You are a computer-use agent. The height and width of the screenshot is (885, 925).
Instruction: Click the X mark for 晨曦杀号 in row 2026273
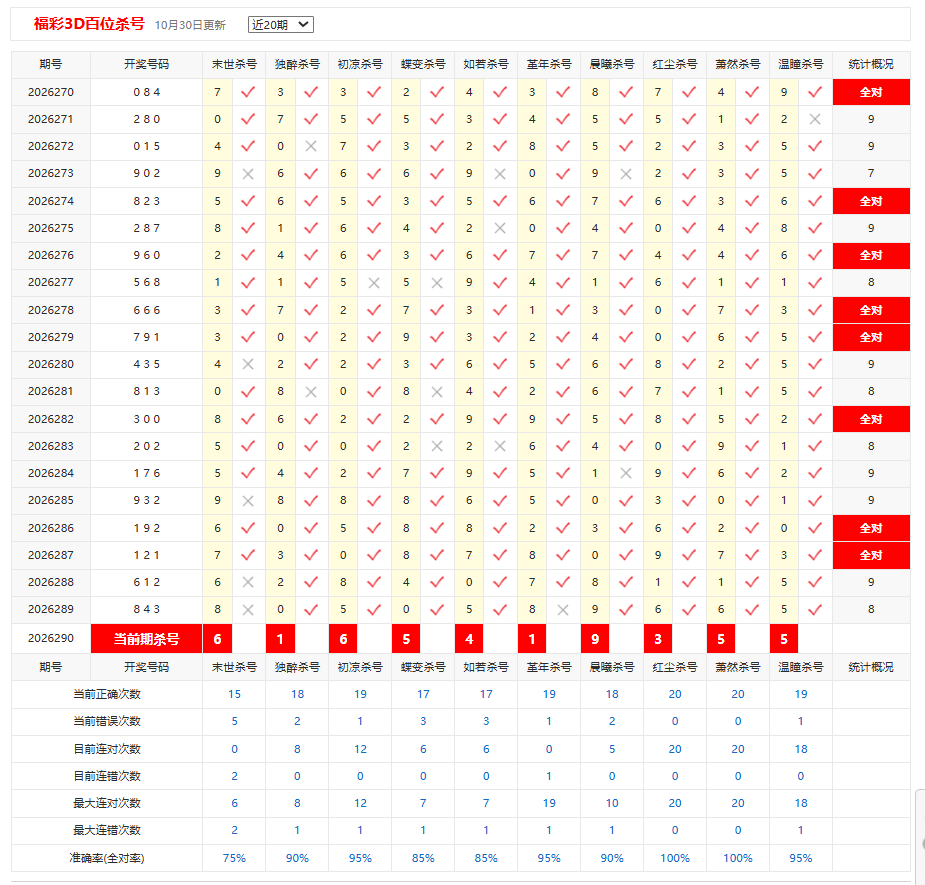pos(626,174)
